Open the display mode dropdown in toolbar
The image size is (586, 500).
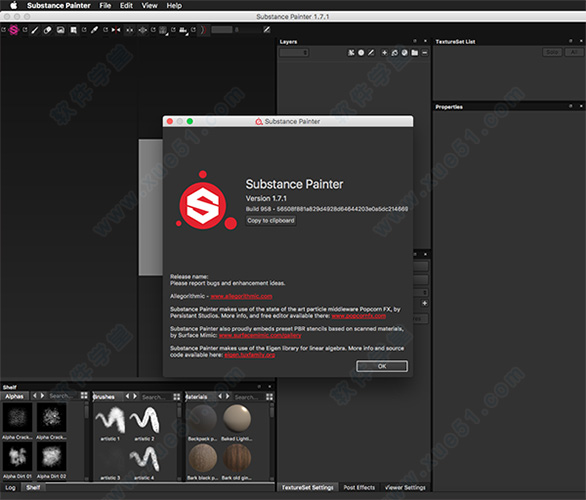[x=163, y=30]
